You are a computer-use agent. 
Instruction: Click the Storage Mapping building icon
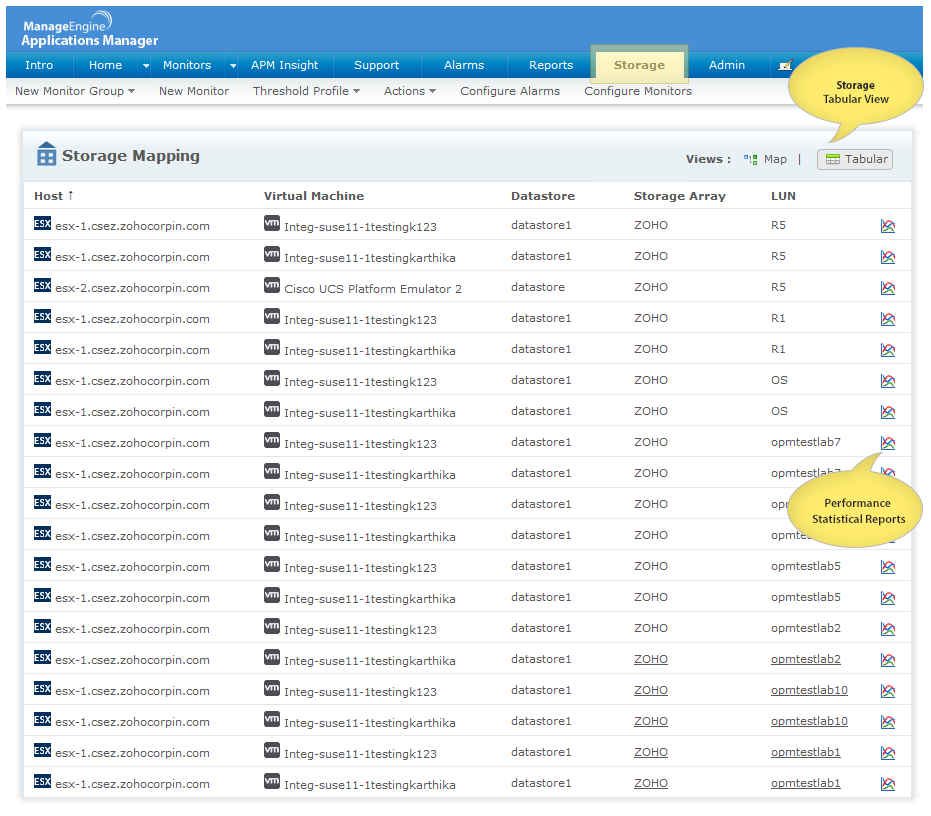pos(47,155)
